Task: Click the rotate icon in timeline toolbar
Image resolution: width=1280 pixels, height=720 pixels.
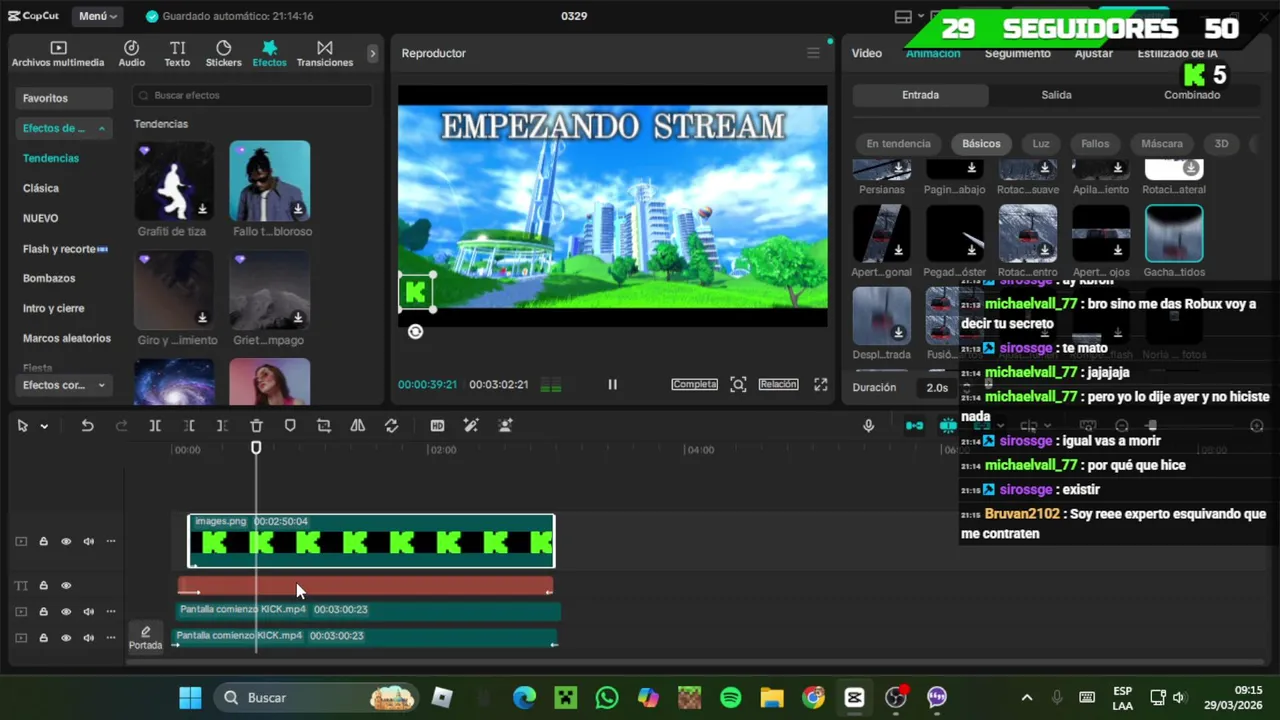Action: (391, 426)
